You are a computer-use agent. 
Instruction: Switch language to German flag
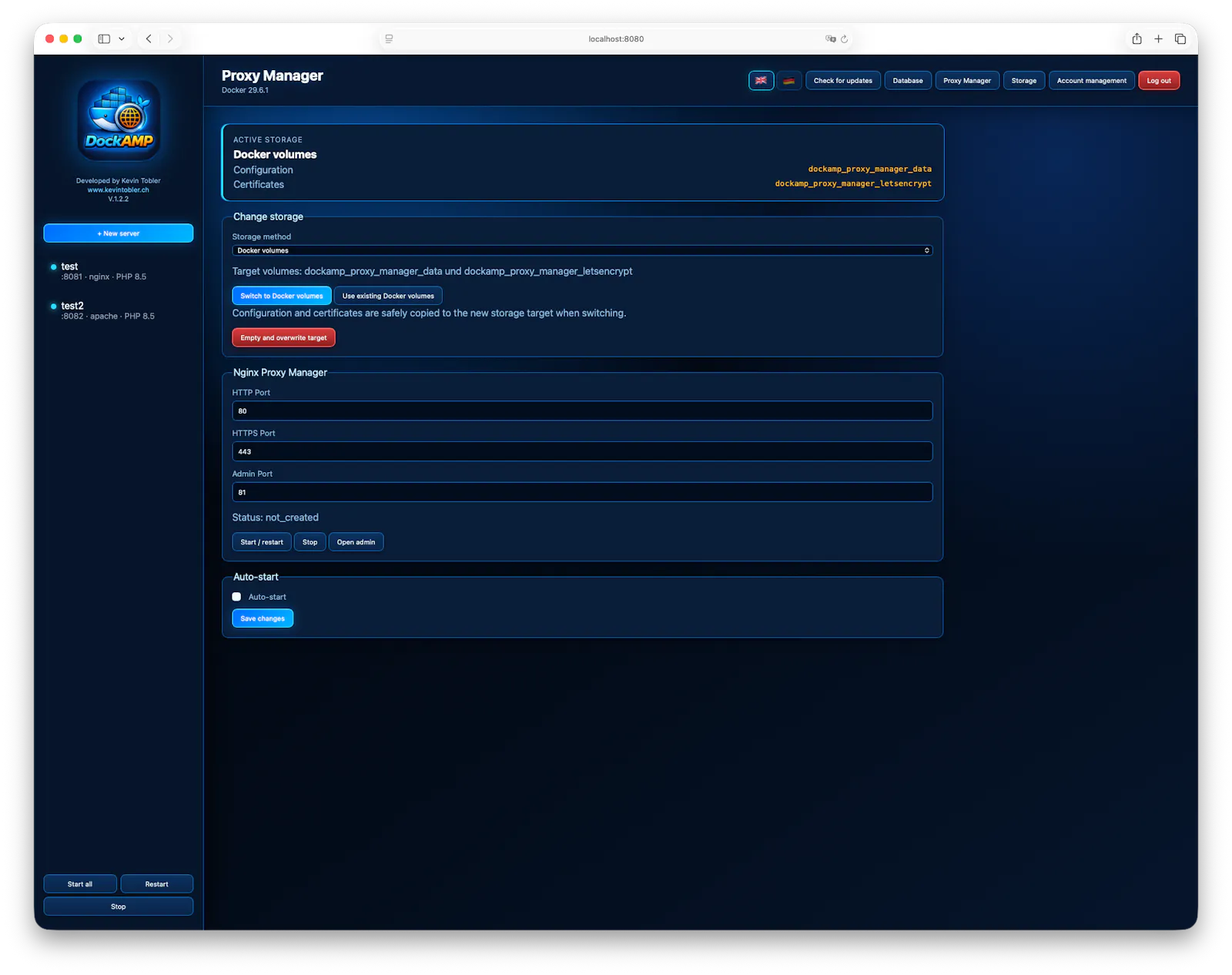(788, 80)
